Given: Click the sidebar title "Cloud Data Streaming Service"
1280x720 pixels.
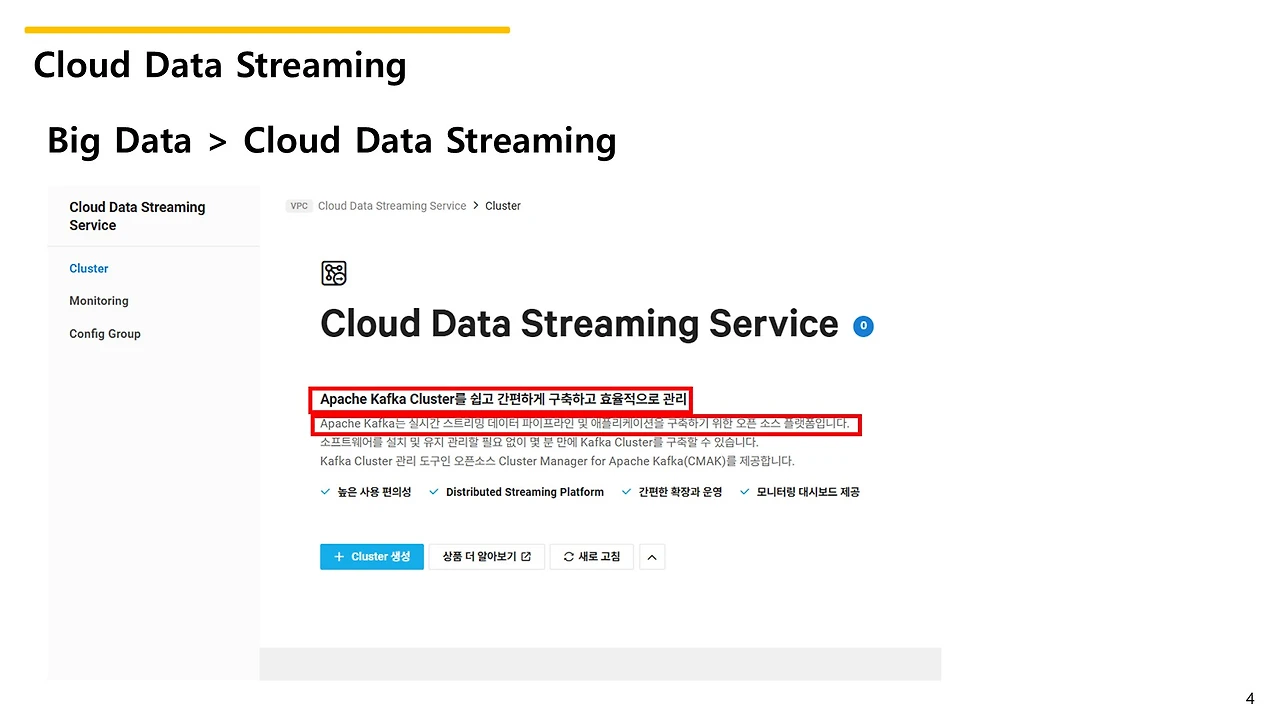Looking at the screenshot, I should tap(137, 216).
